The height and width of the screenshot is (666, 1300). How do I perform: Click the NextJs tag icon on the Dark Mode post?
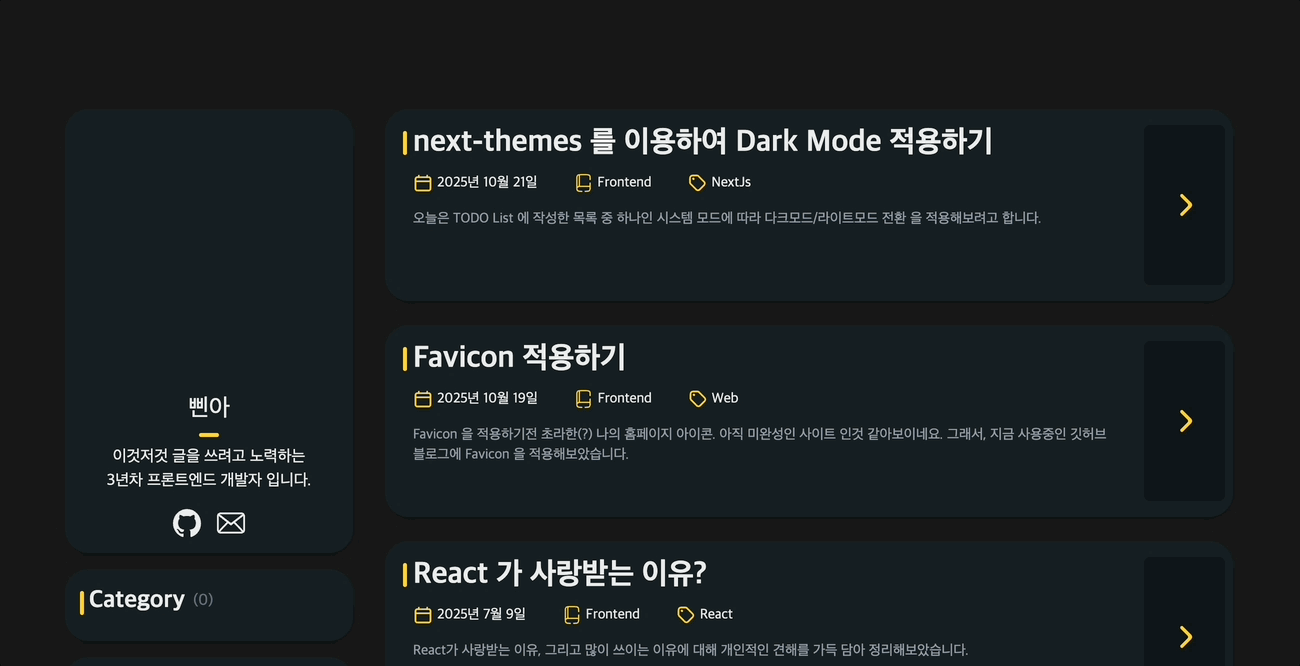coord(697,182)
